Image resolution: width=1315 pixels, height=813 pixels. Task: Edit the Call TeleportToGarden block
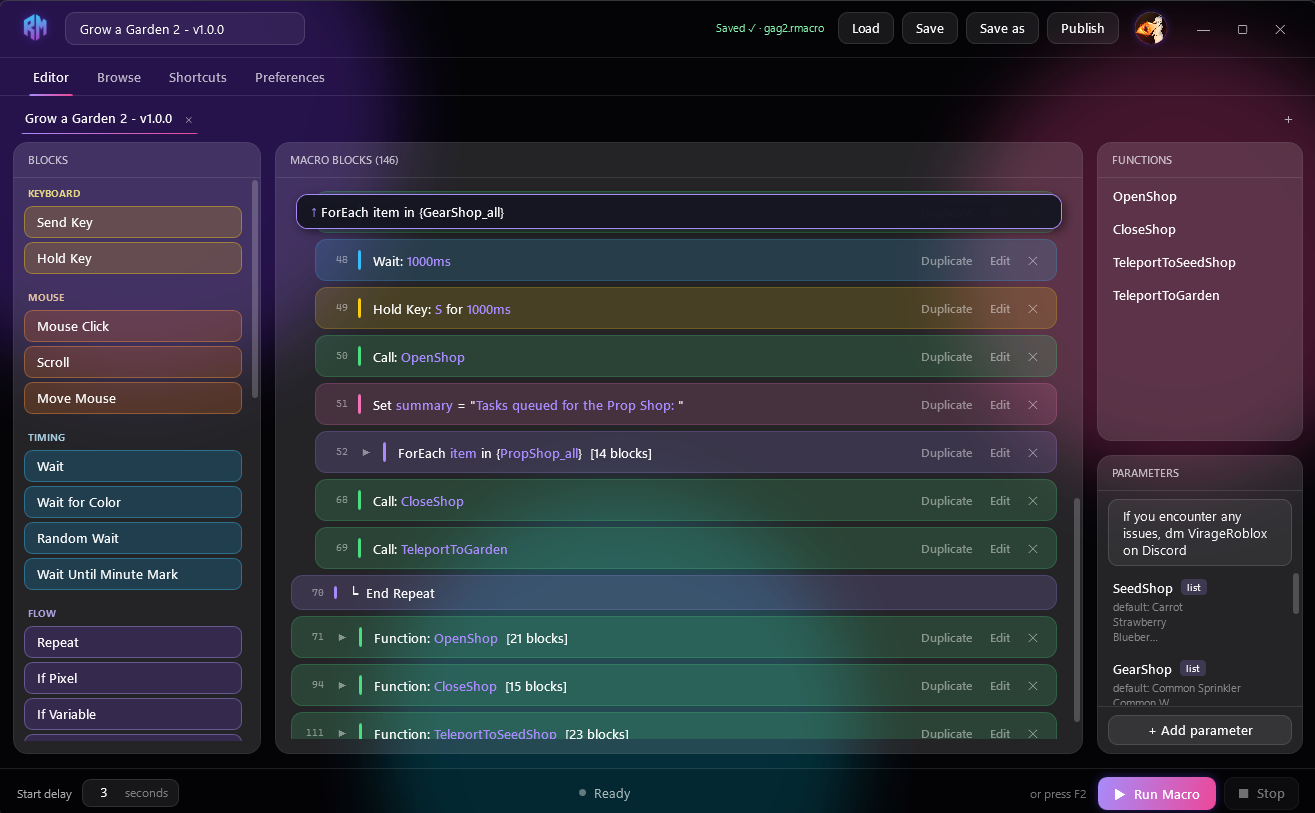coord(1000,549)
